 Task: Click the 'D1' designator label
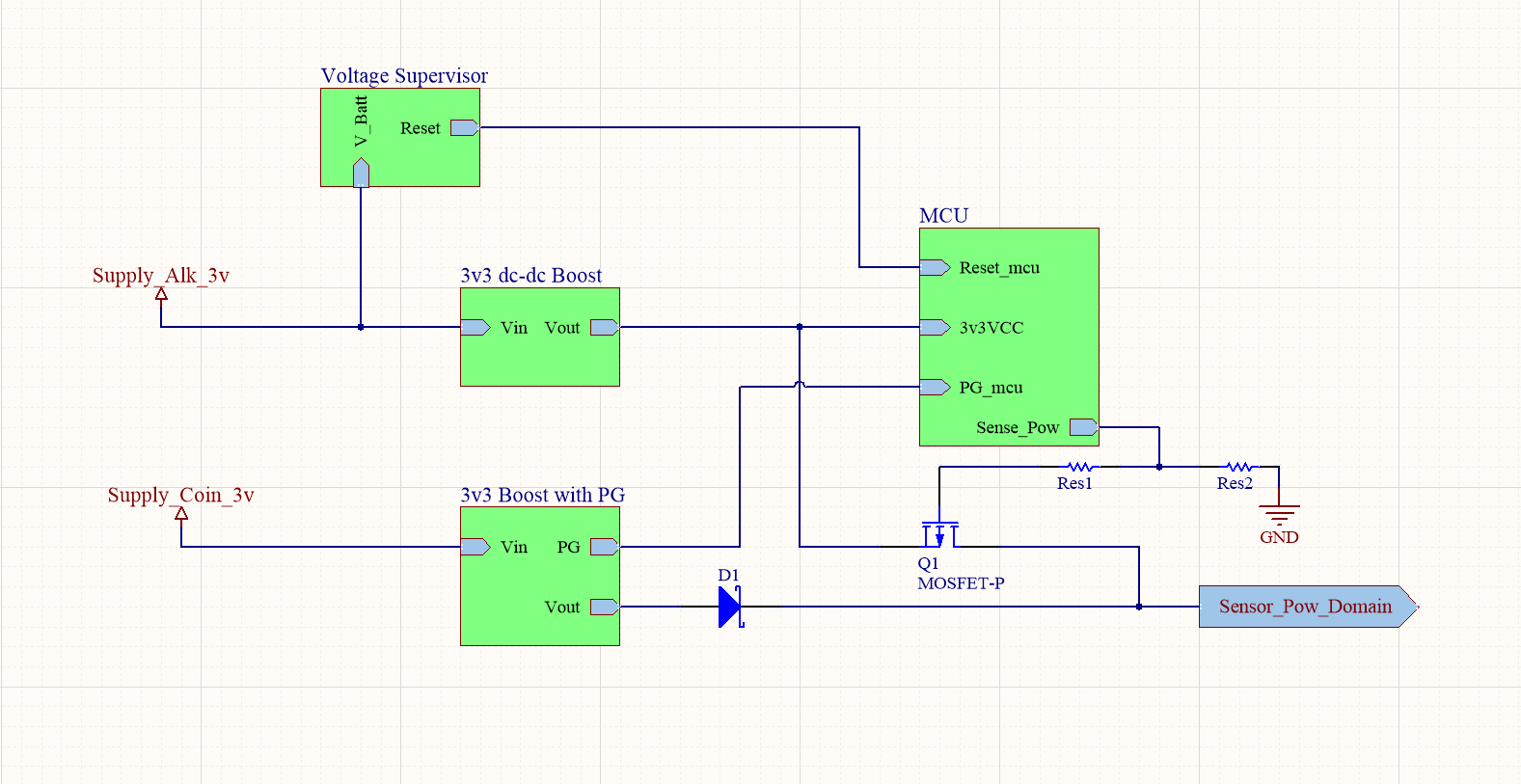(728, 576)
